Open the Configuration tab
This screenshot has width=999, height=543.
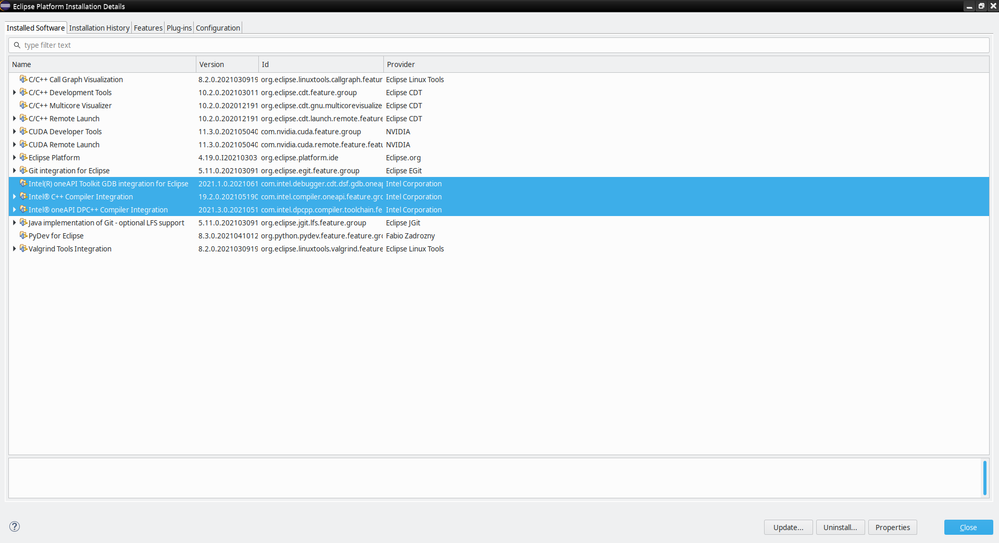(218, 28)
